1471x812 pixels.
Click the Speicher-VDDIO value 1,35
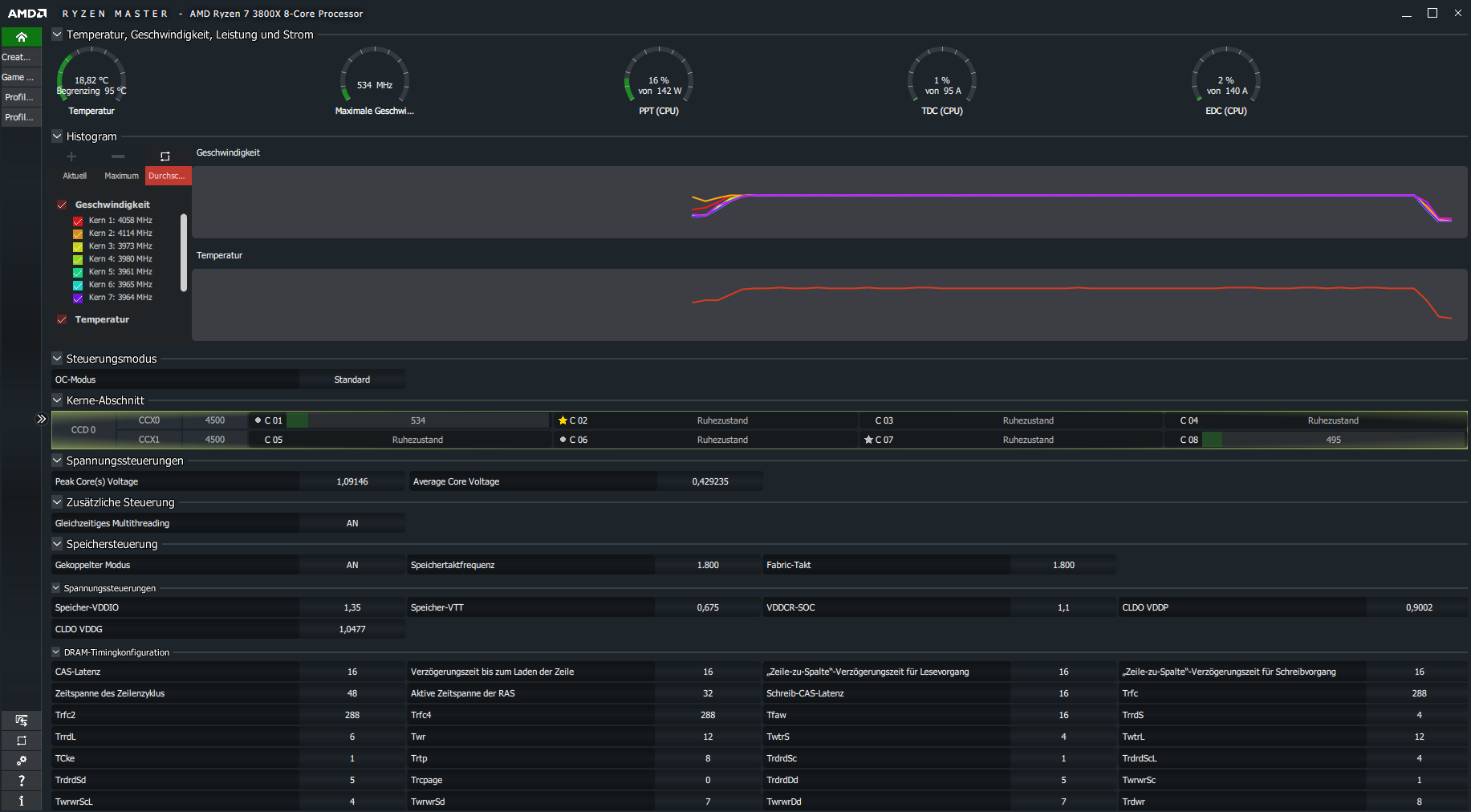tap(352, 607)
